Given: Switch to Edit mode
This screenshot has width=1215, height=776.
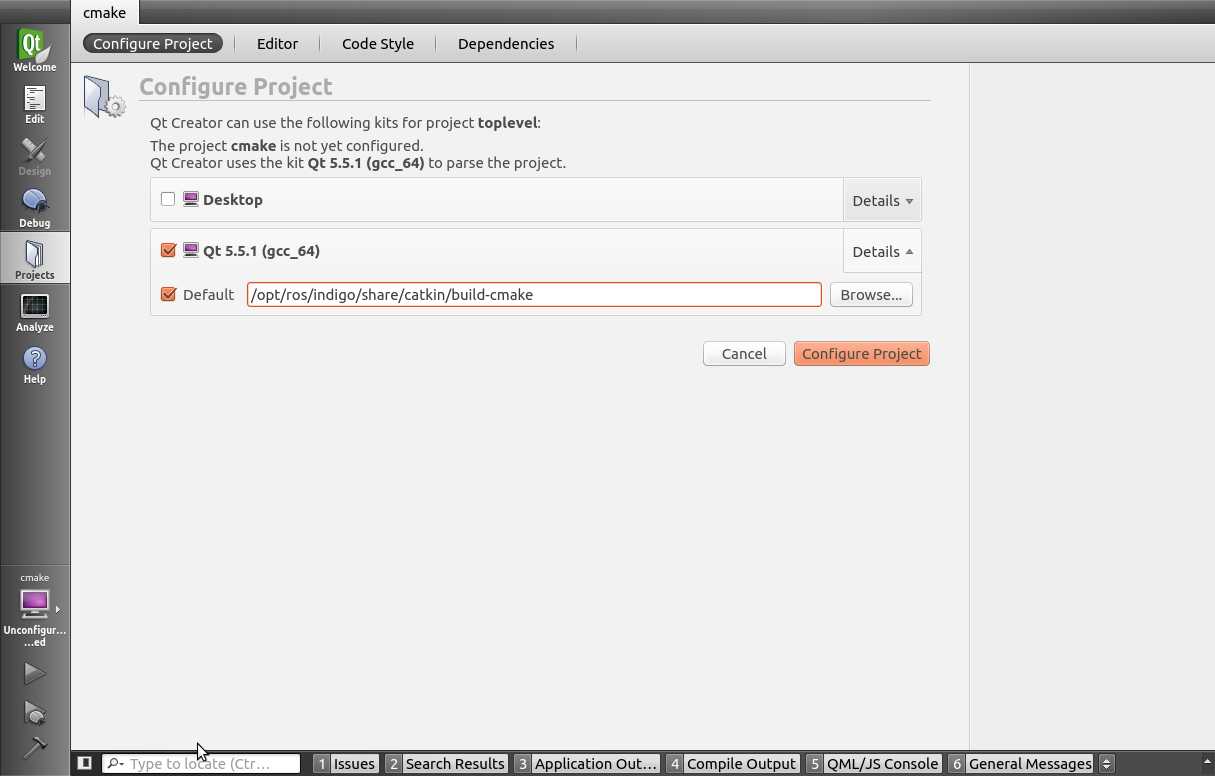Looking at the screenshot, I should pos(34,104).
